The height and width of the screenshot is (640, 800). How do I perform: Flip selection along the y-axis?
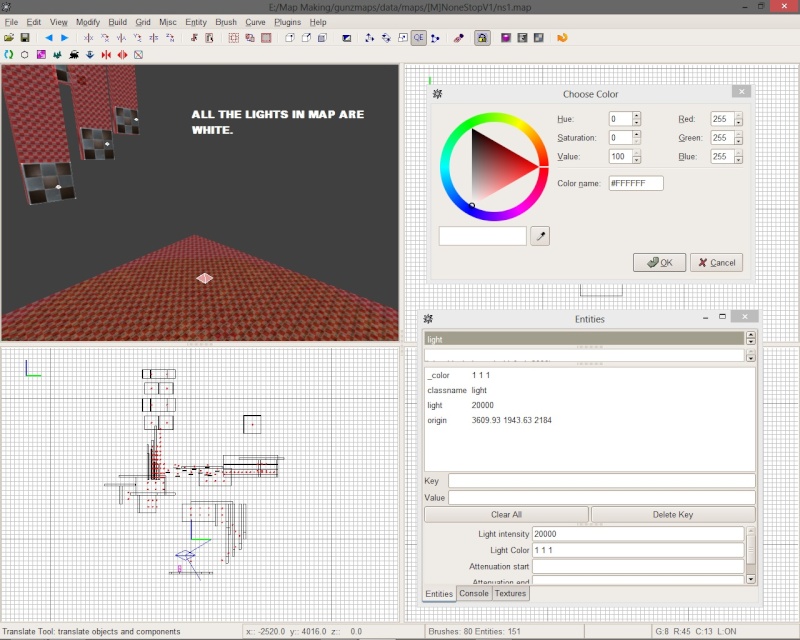point(121,38)
